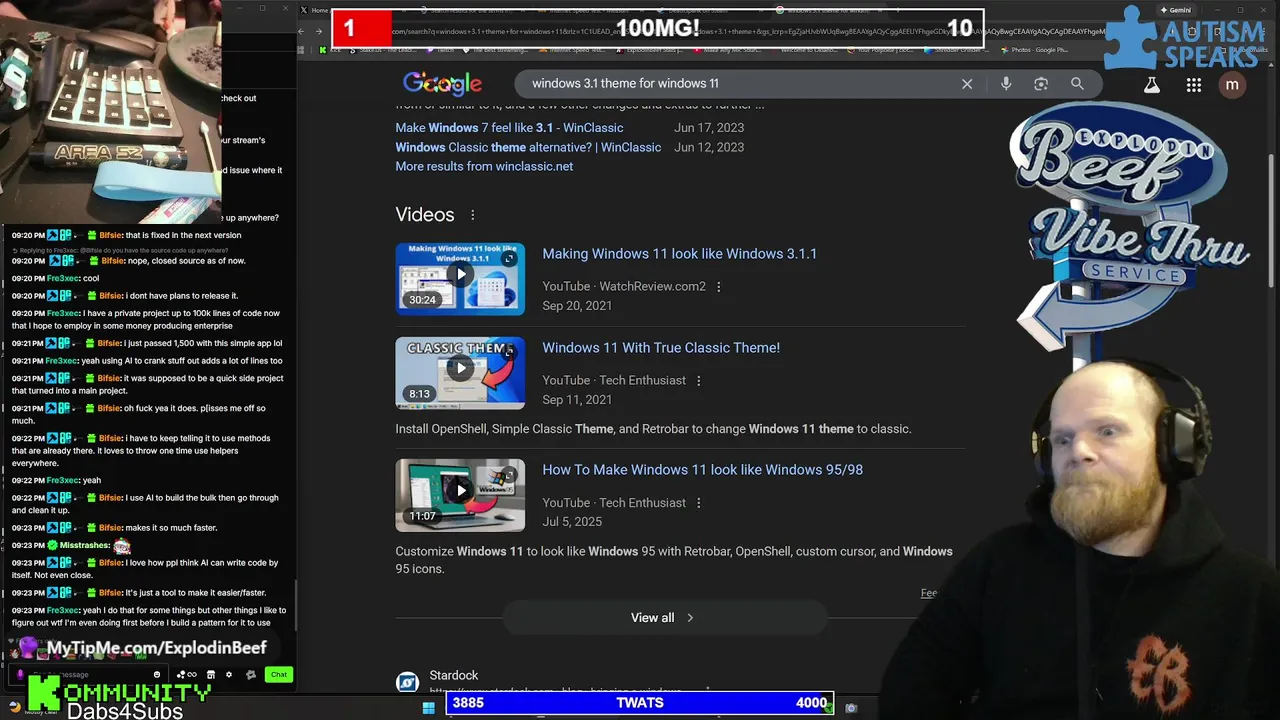Click the "Sep 20, 2021" video date
Screen dimensions: 1280x720
point(577,306)
